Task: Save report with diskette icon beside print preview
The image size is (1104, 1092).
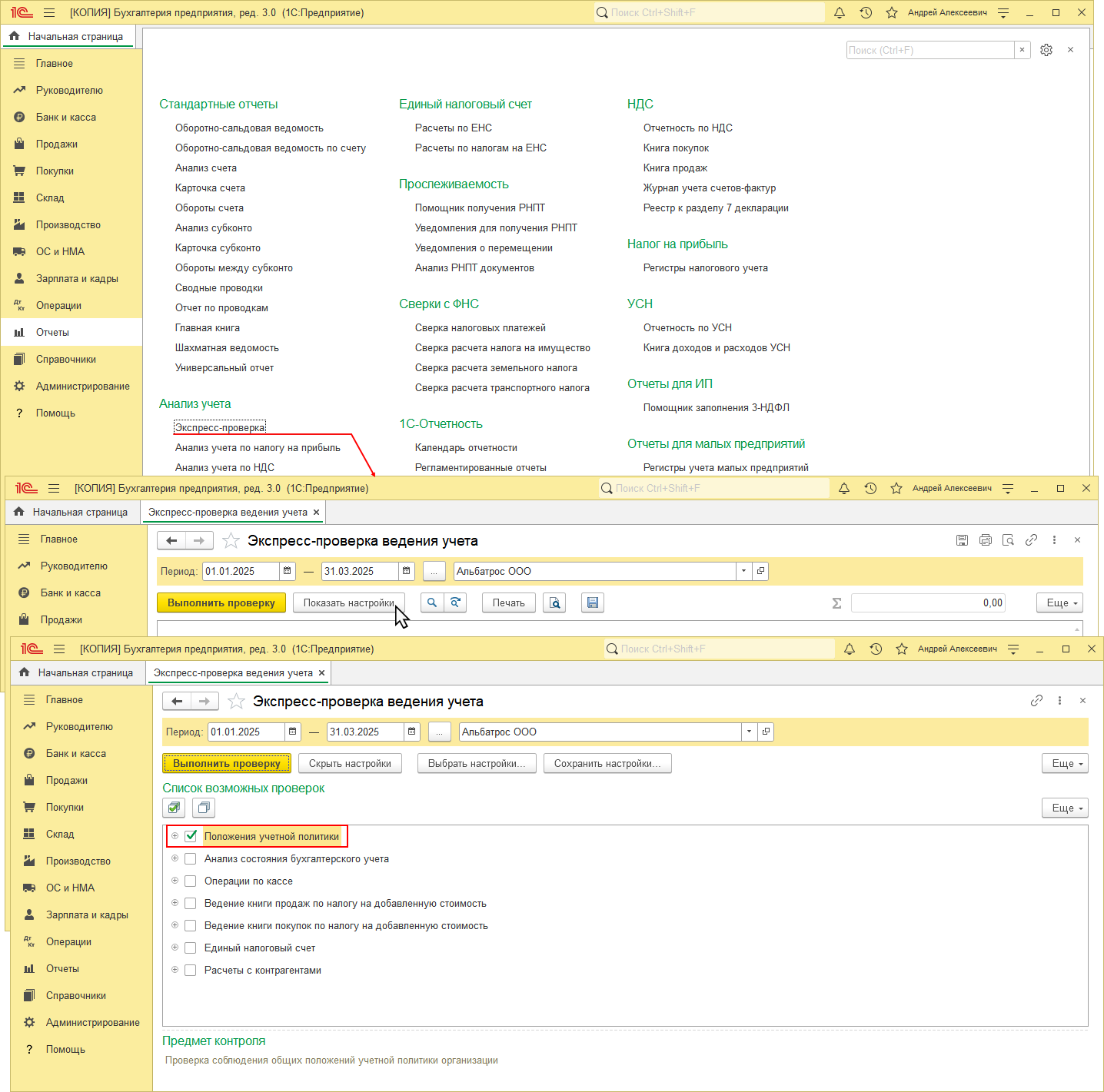Action: click(x=593, y=603)
